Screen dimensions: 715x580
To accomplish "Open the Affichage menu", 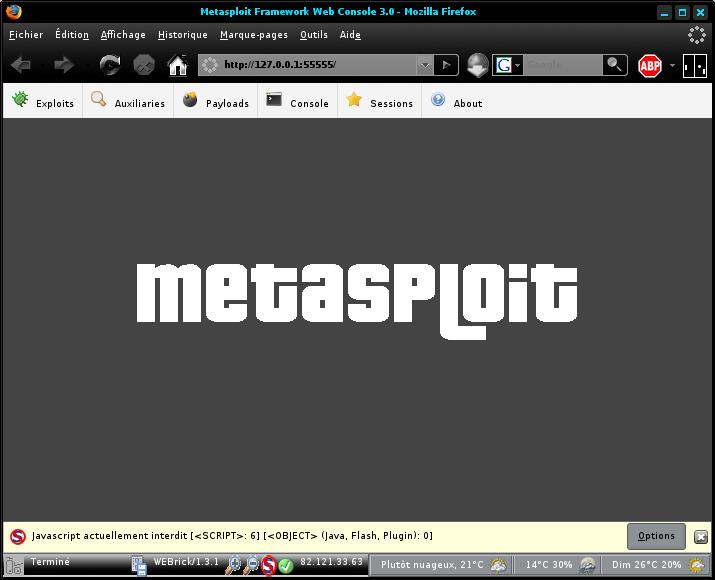I will point(123,35).
